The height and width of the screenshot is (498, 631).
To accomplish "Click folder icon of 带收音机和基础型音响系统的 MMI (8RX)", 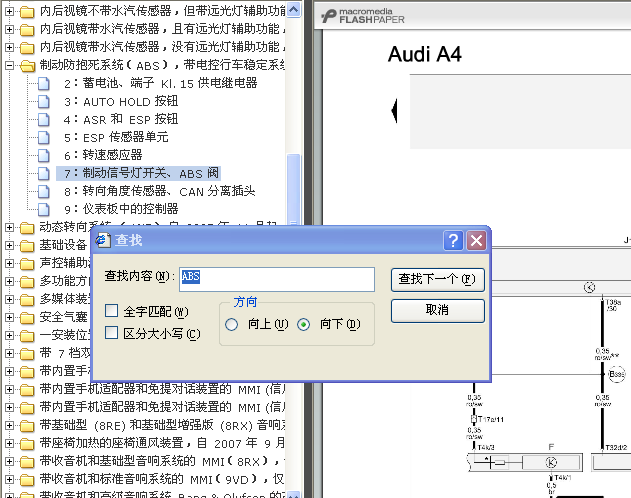I will (27, 462).
